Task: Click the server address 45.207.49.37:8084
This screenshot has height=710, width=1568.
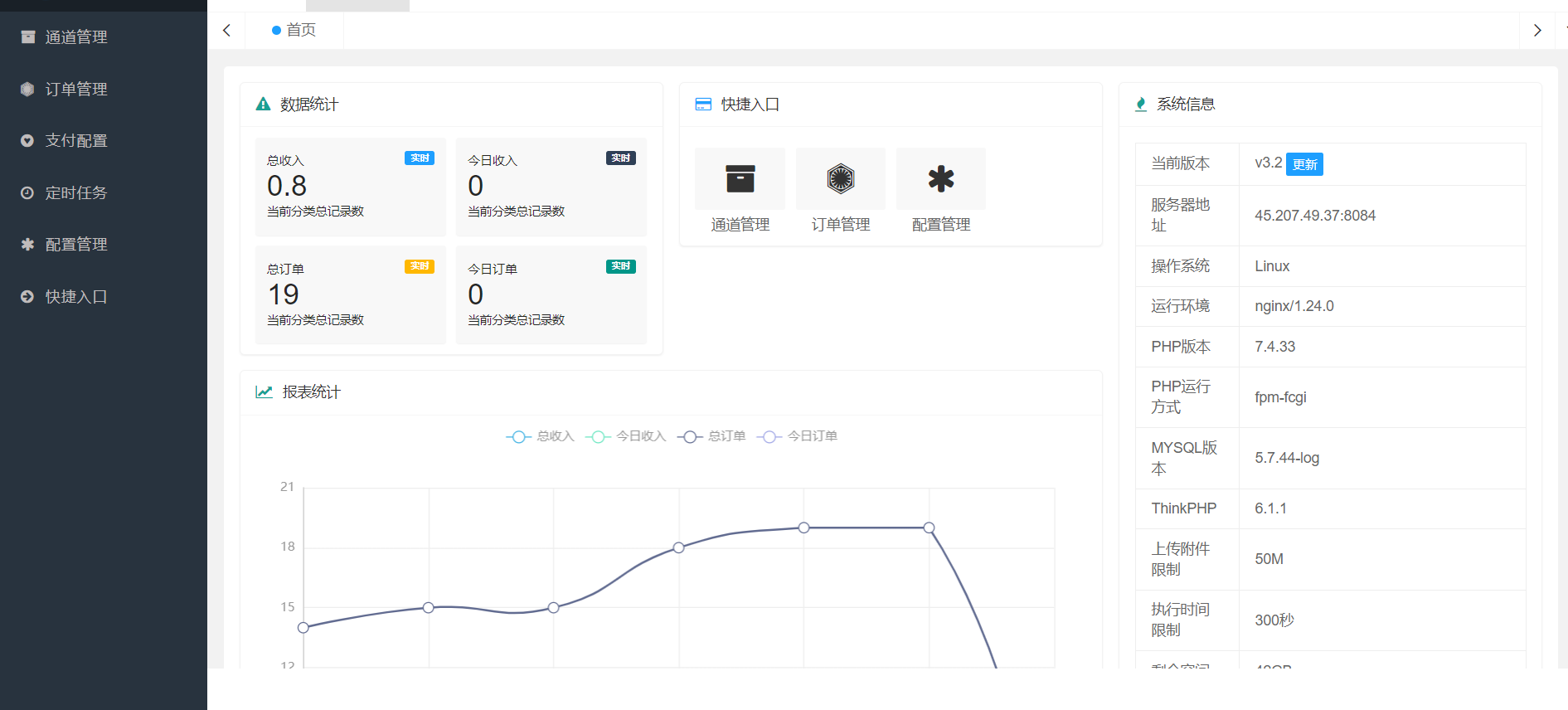Action: (x=1315, y=216)
